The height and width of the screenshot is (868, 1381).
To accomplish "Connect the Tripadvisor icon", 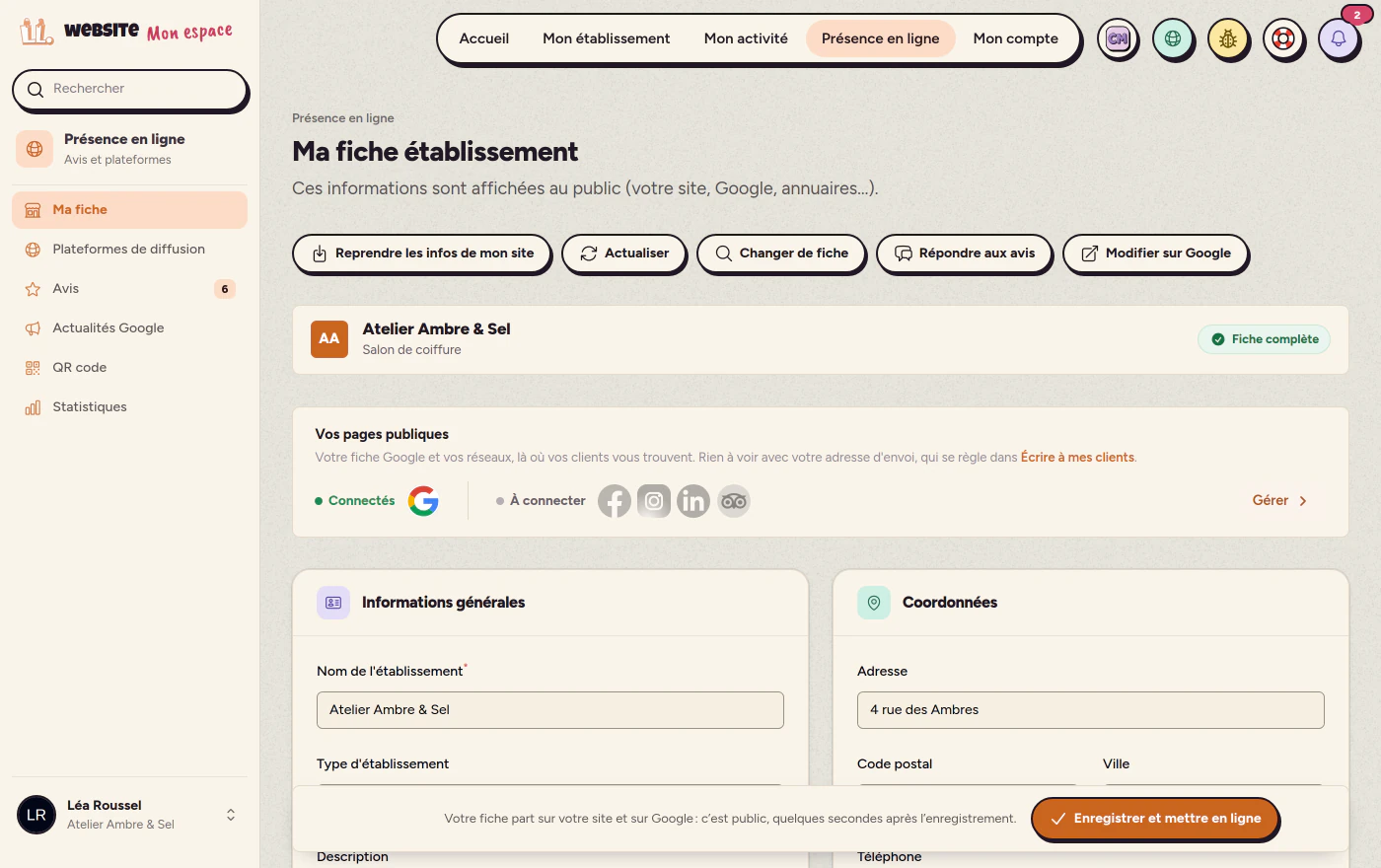I will [x=733, y=501].
